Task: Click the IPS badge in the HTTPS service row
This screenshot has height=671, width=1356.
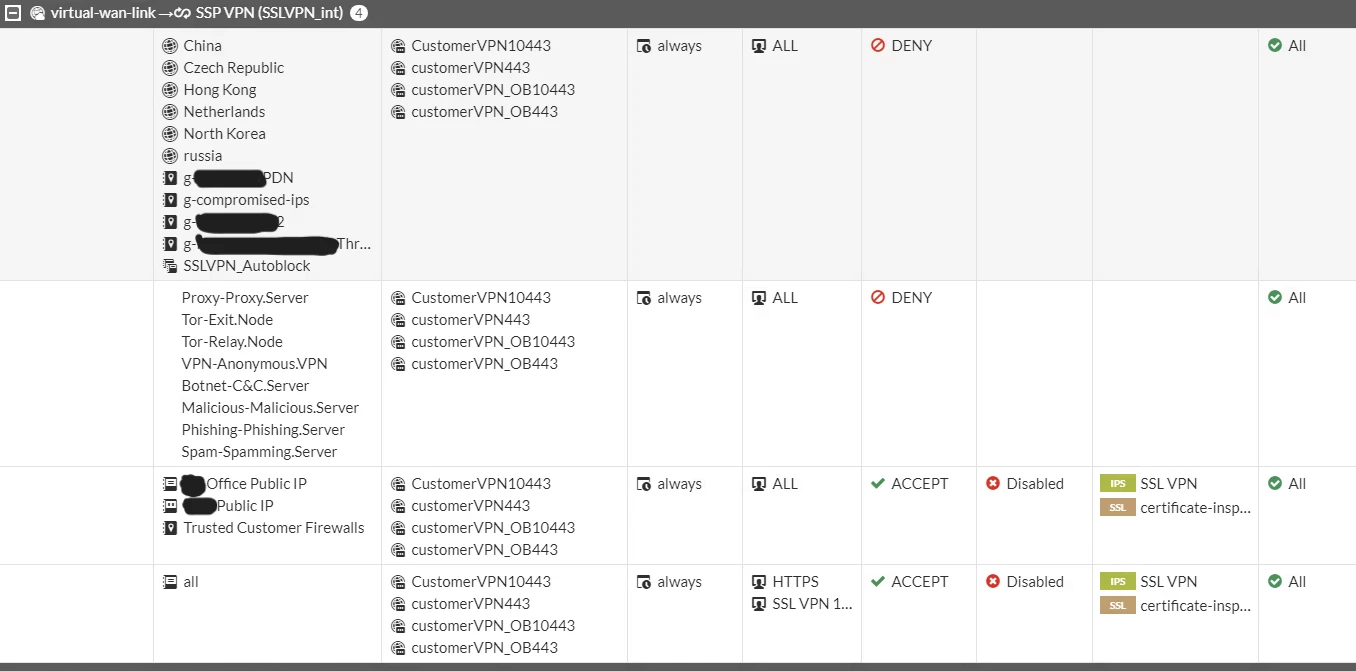Action: [x=1117, y=582]
